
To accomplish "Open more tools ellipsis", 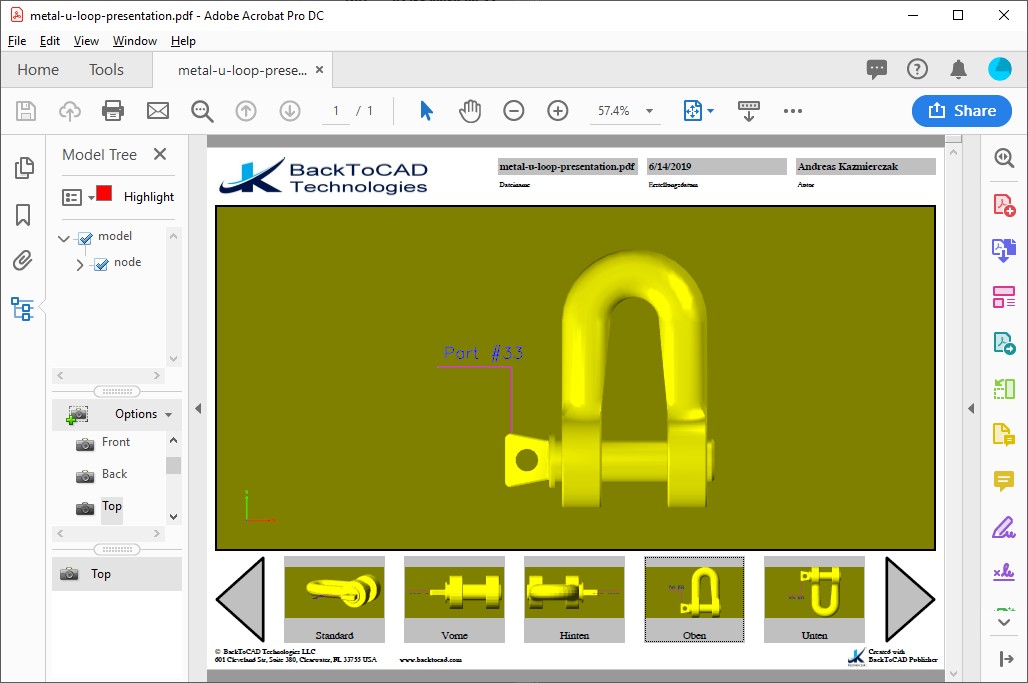I will point(793,111).
